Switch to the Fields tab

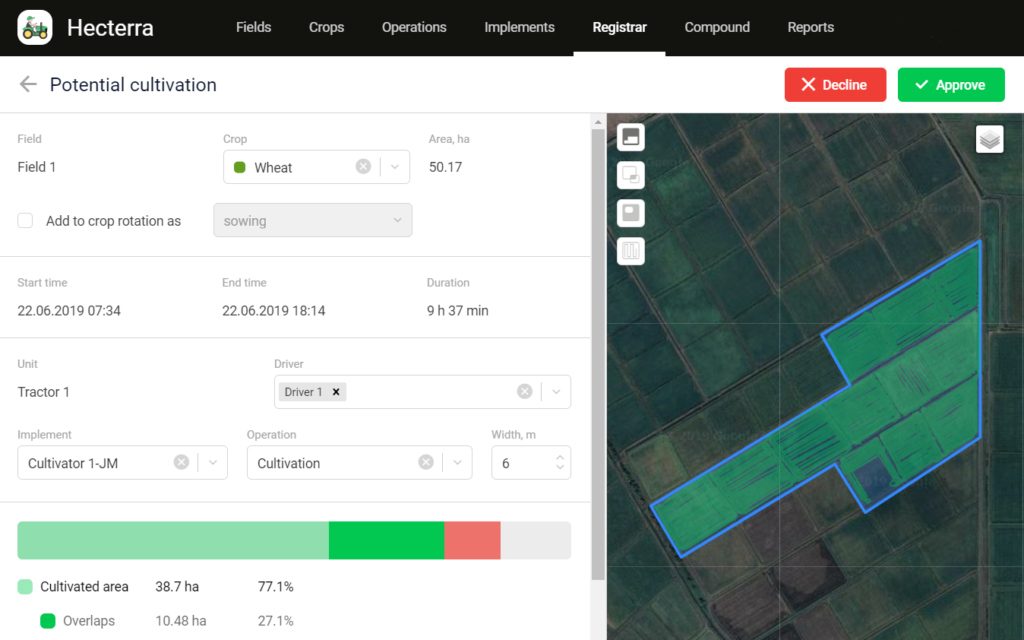coord(253,27)
